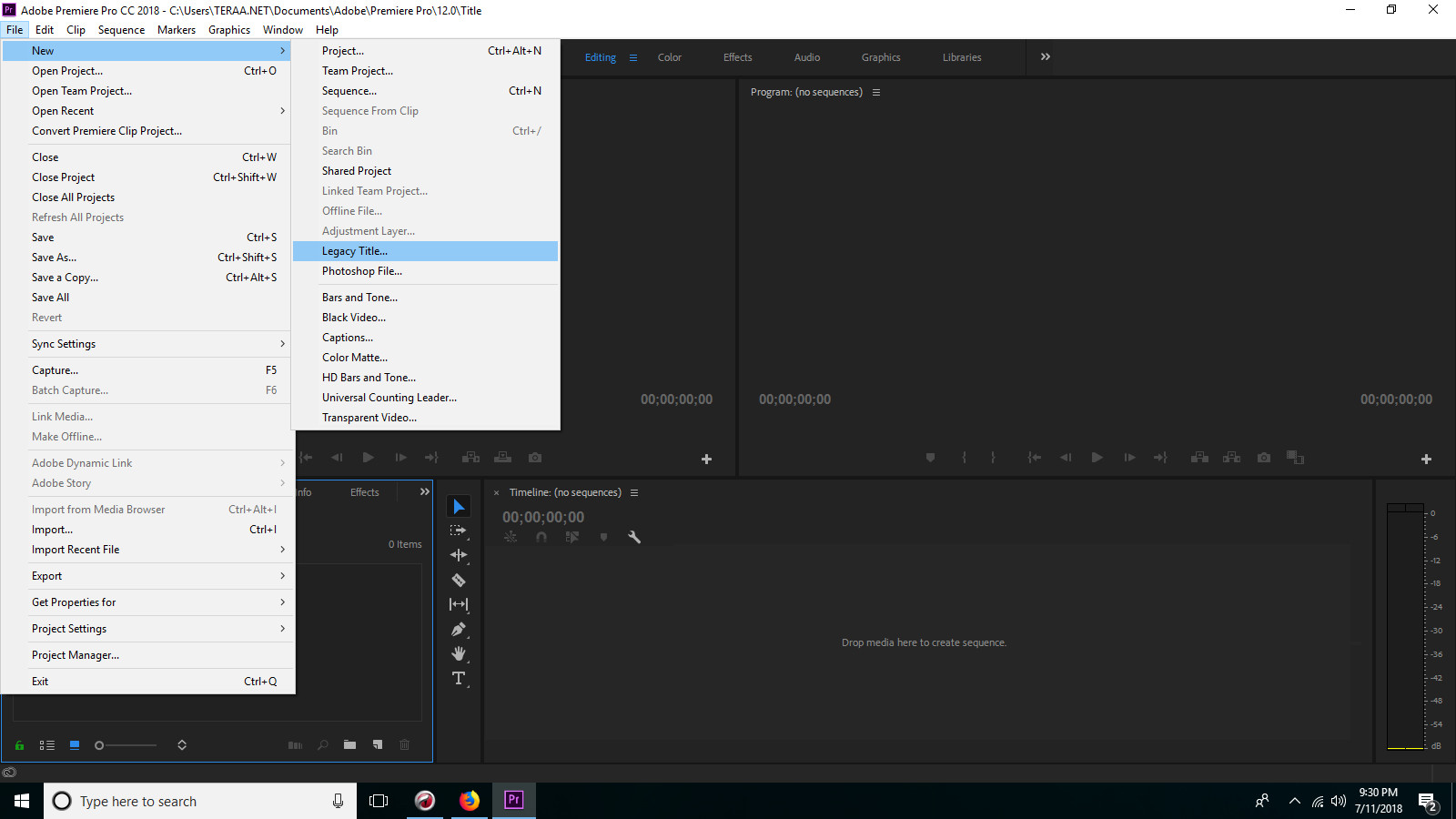Toggle project writable lock icon
The height and width of the screenshot is (819, 1456).
pyautogui.click(x=19, y=745)
